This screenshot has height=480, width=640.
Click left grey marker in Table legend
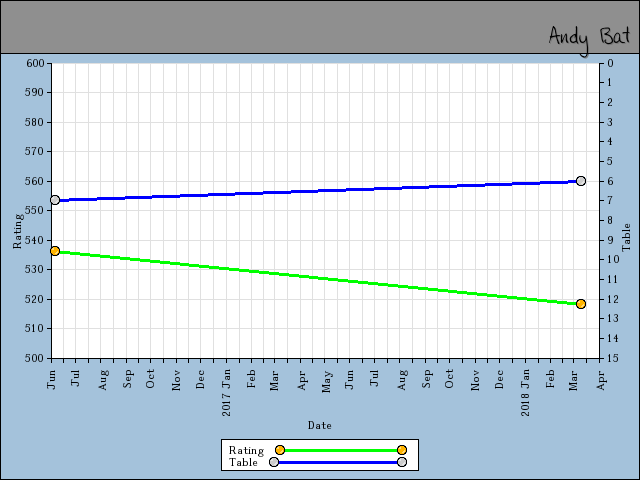pyautogui.click(x=274, y=462)
